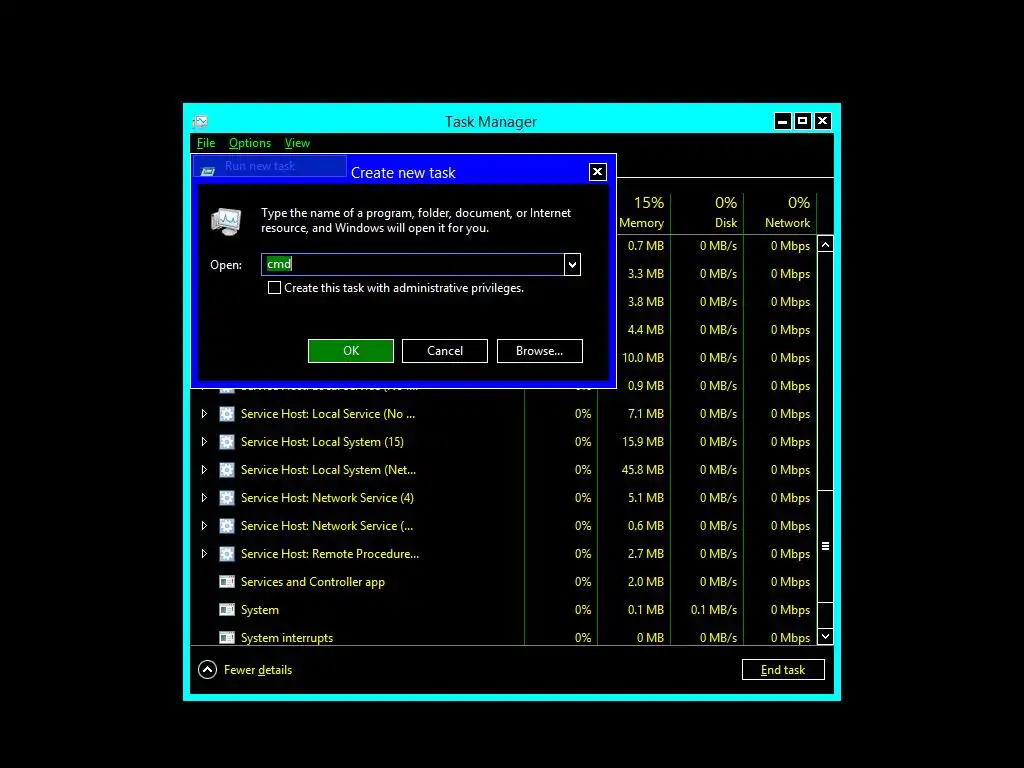Click the Open text input field

(413, 264)
